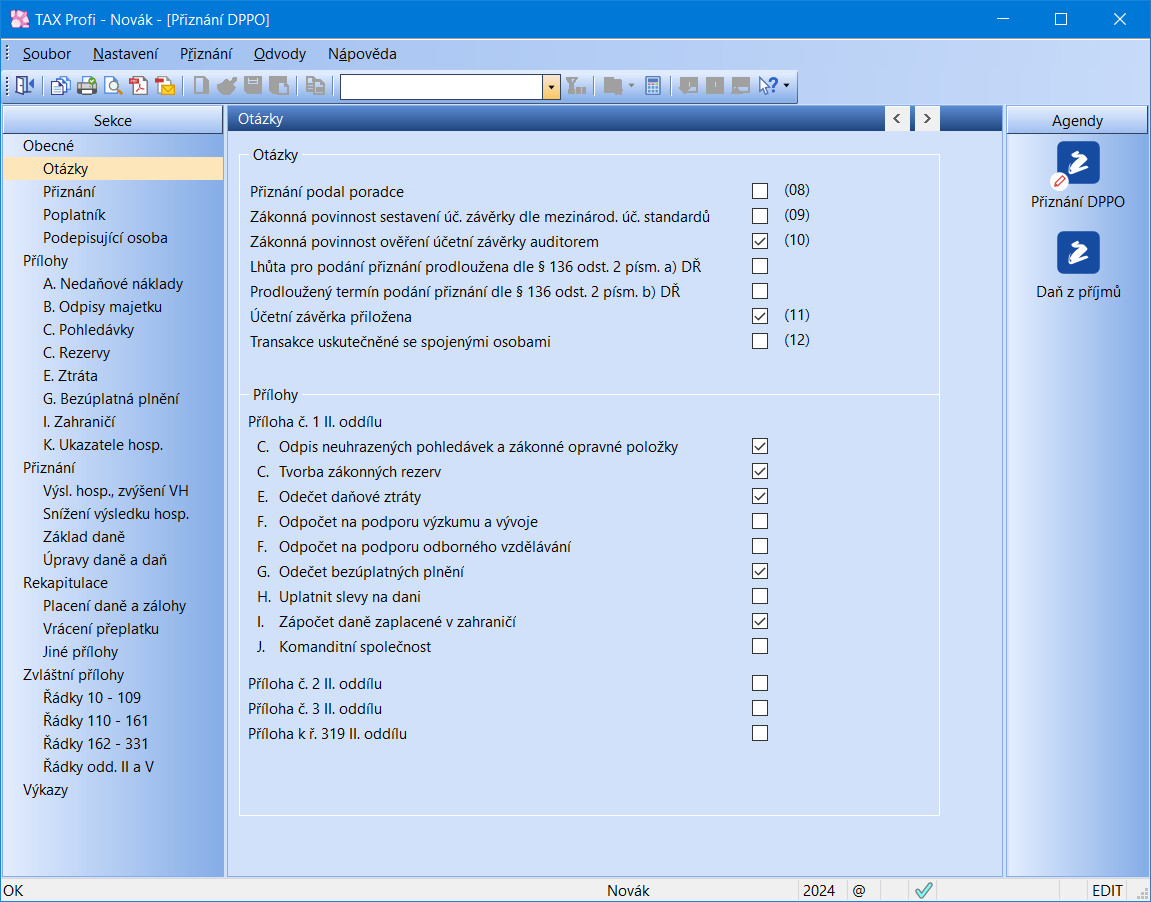Image resolution: width=1151 pixels, height=902 pixels.
Task: Click the third grayed comment icon
Action: pyautogui.click(x=741, y=86)
